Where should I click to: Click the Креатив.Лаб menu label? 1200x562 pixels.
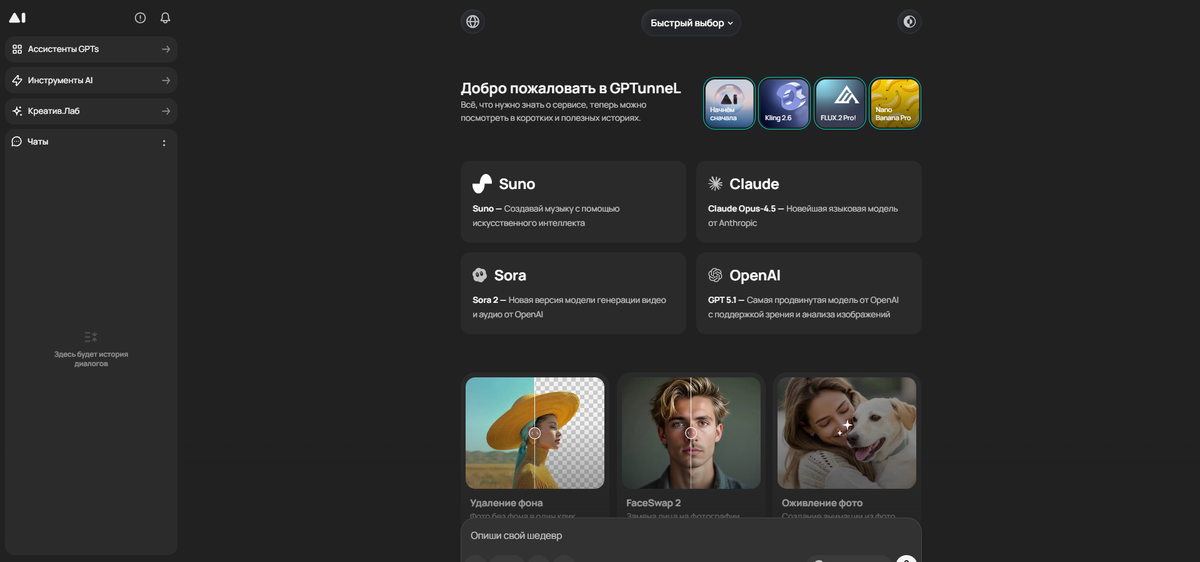pyautogui.click(x=54, y=111)
